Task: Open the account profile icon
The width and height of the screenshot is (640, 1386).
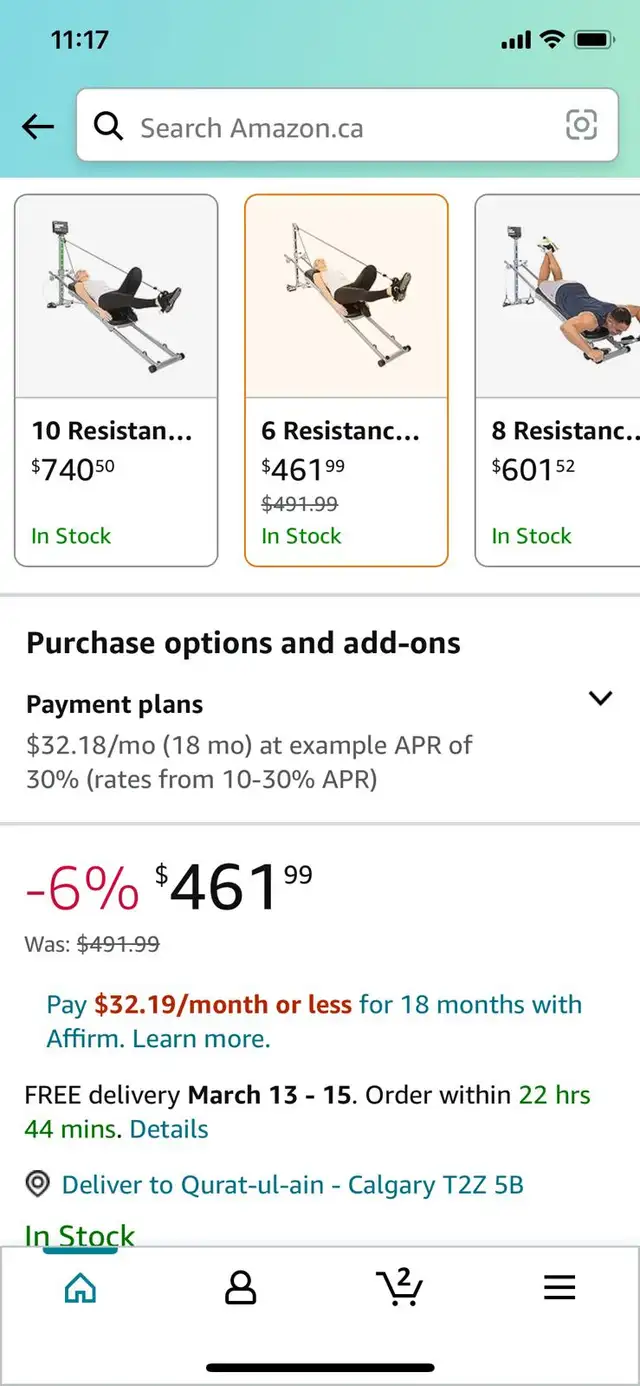Action: [240, 1288]
